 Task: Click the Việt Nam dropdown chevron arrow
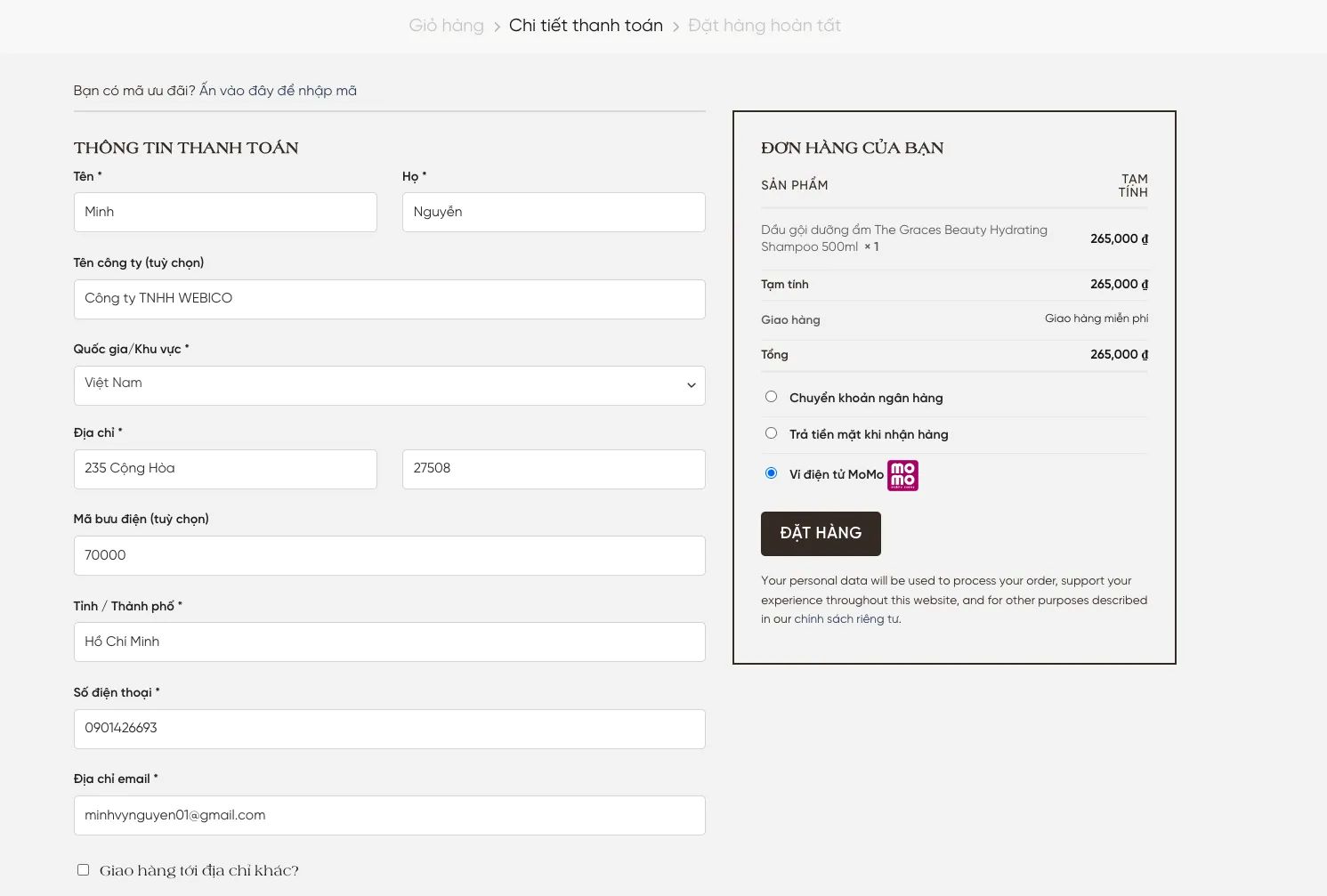pos(691,385)
